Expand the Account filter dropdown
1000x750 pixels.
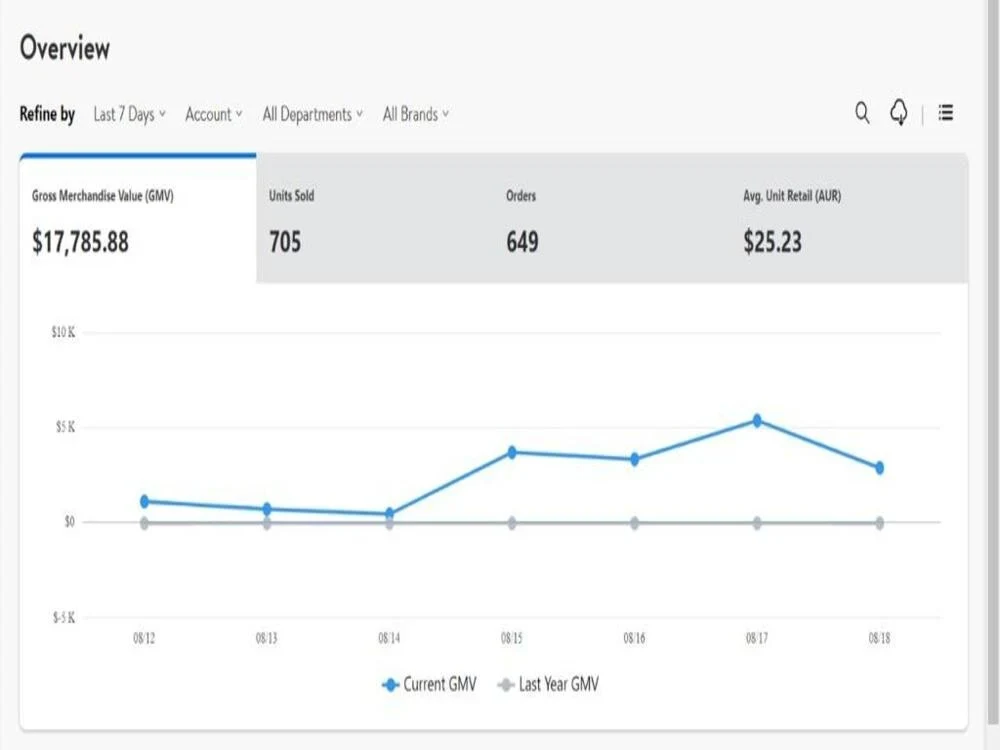pos(214,114)
